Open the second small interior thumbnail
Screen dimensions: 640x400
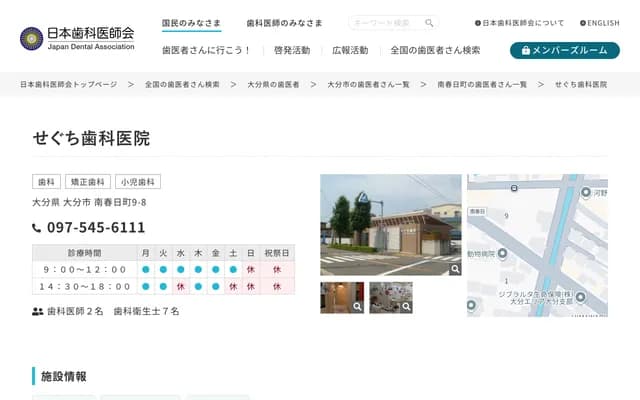(391, 298)
